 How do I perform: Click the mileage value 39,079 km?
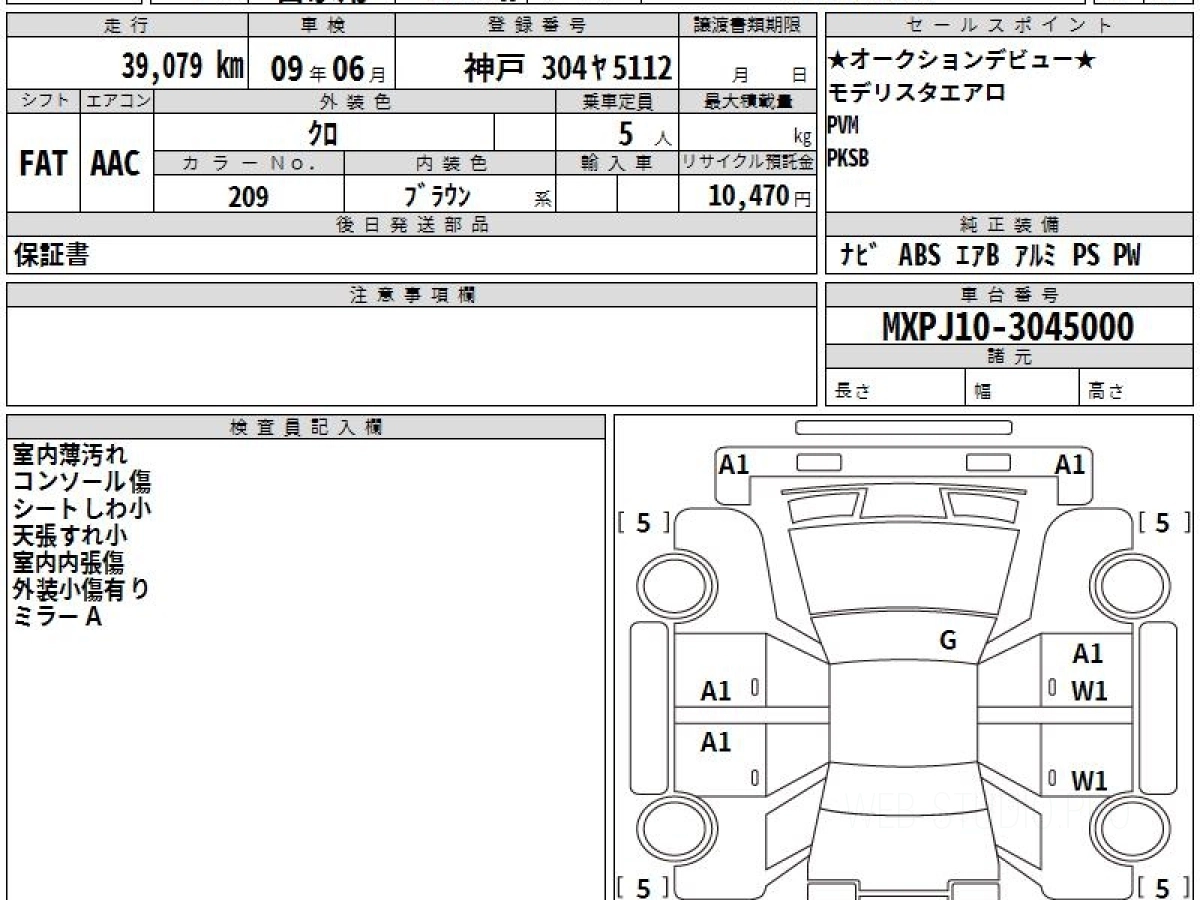pos(183,67)
